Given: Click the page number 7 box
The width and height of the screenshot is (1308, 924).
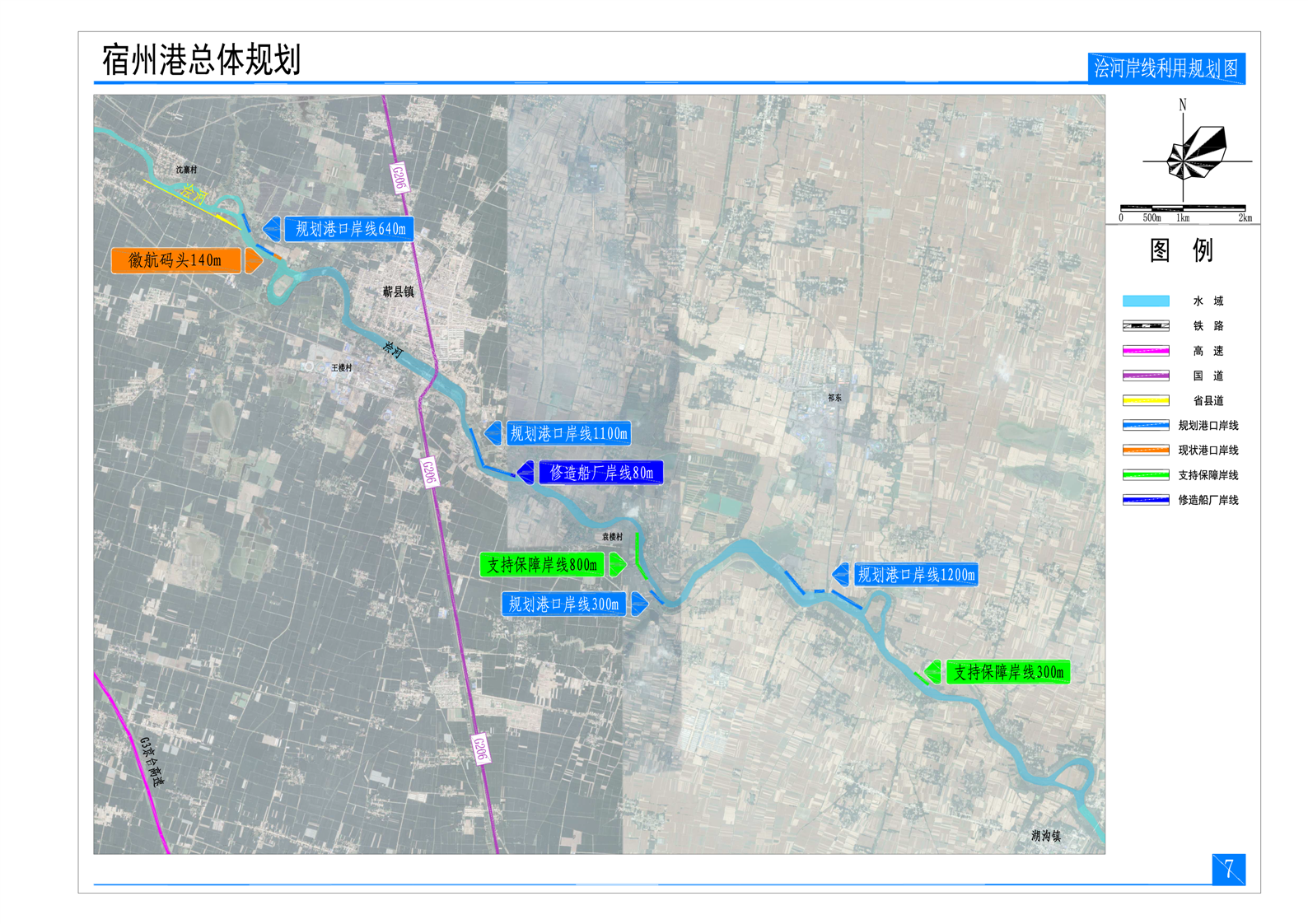Looking at the screenshot, I should click(1228, 870).
